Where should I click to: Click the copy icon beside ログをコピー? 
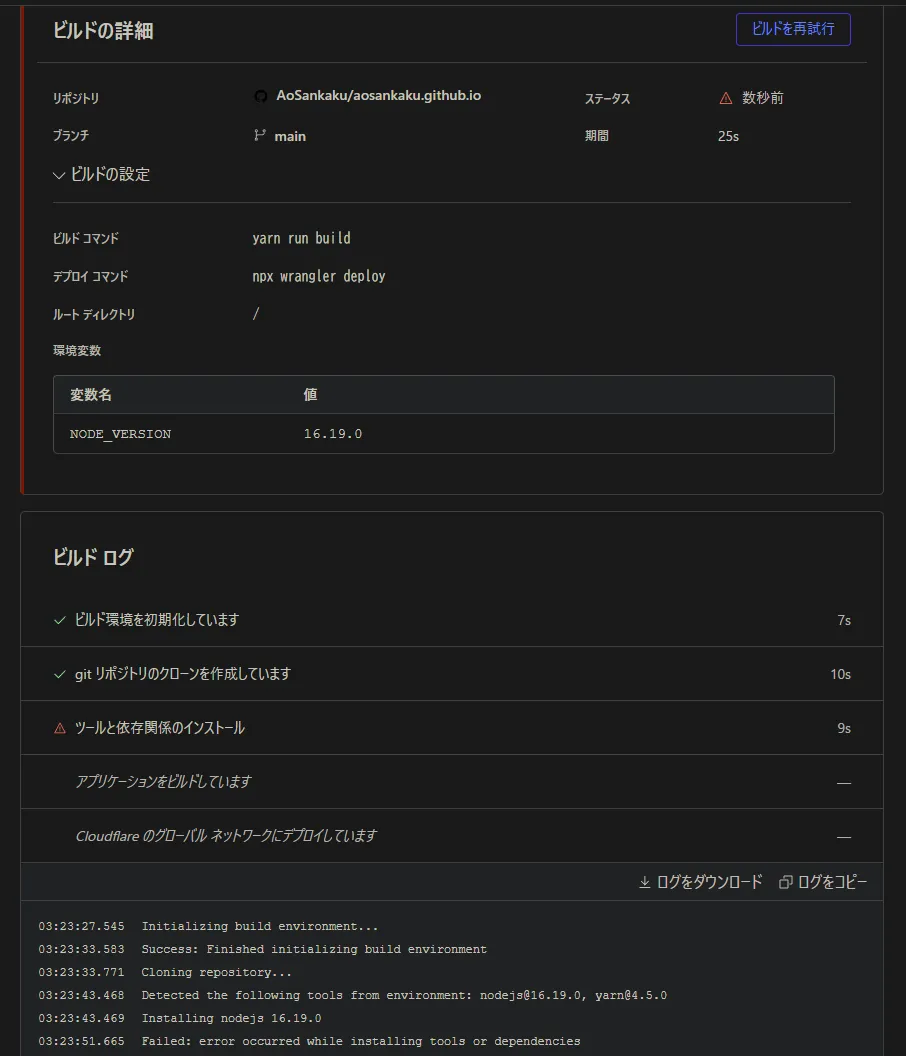coord(786,881)
